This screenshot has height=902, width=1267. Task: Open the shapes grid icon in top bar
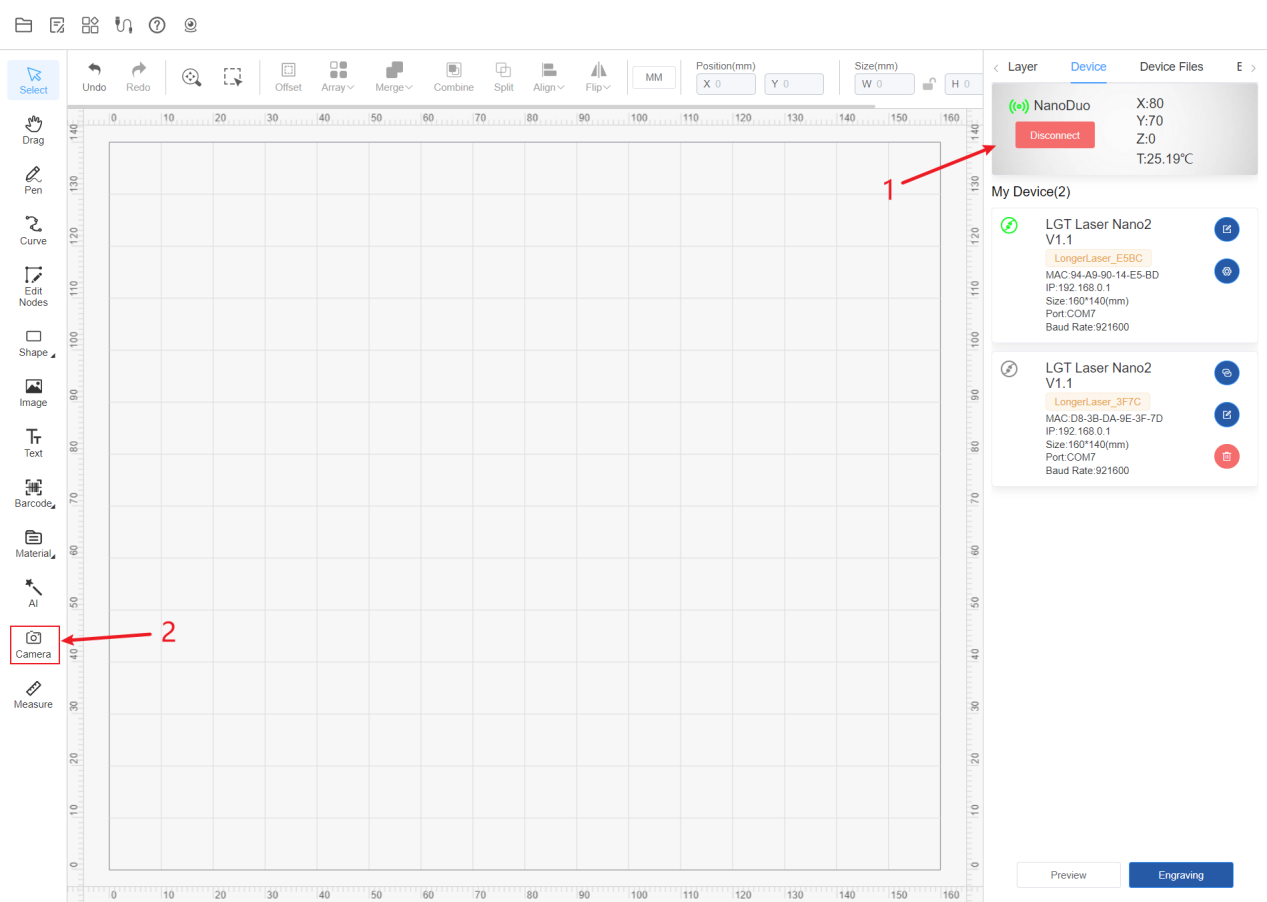click(x=90, y=25)
